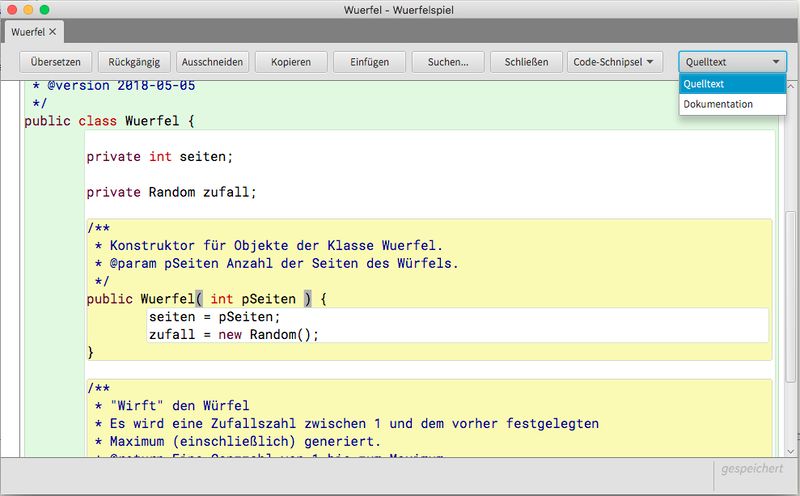Click the vertical scrollbar thumb
Viewport: 800px width, 496px height.
[x=790, y=296]
